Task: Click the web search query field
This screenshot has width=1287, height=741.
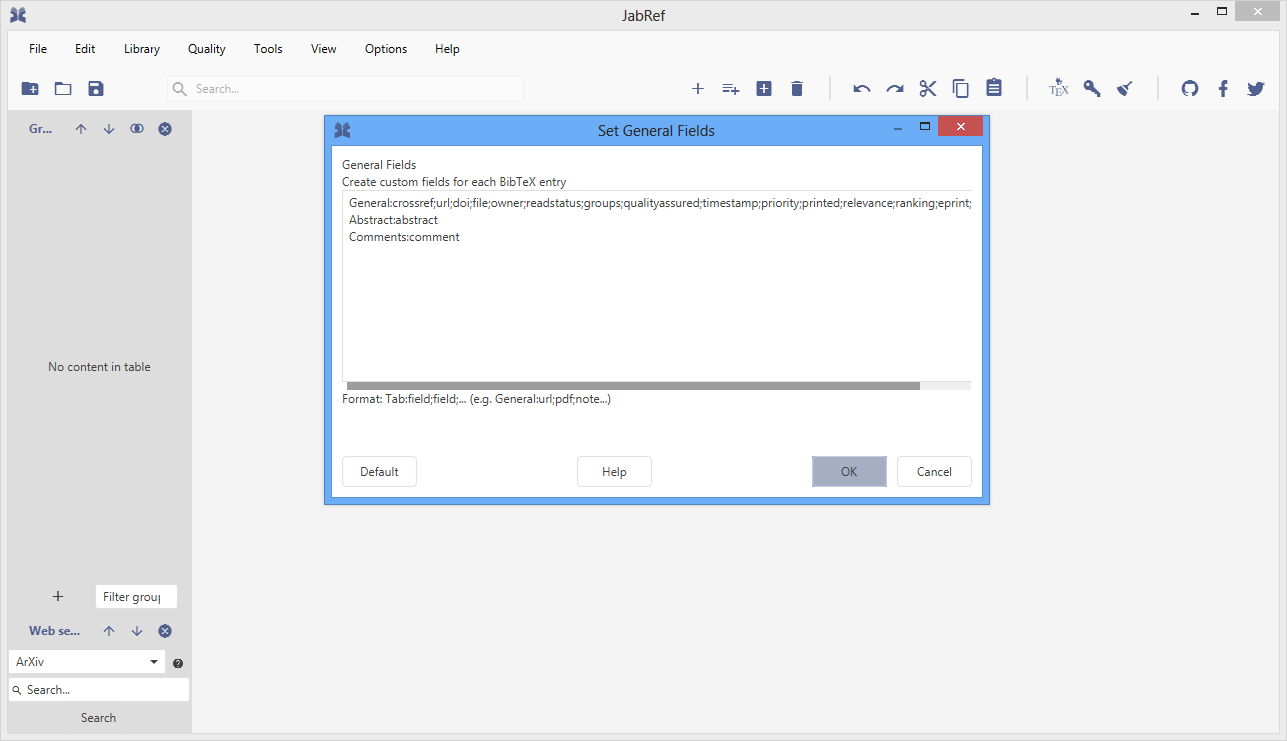Action: click(98, 690)
